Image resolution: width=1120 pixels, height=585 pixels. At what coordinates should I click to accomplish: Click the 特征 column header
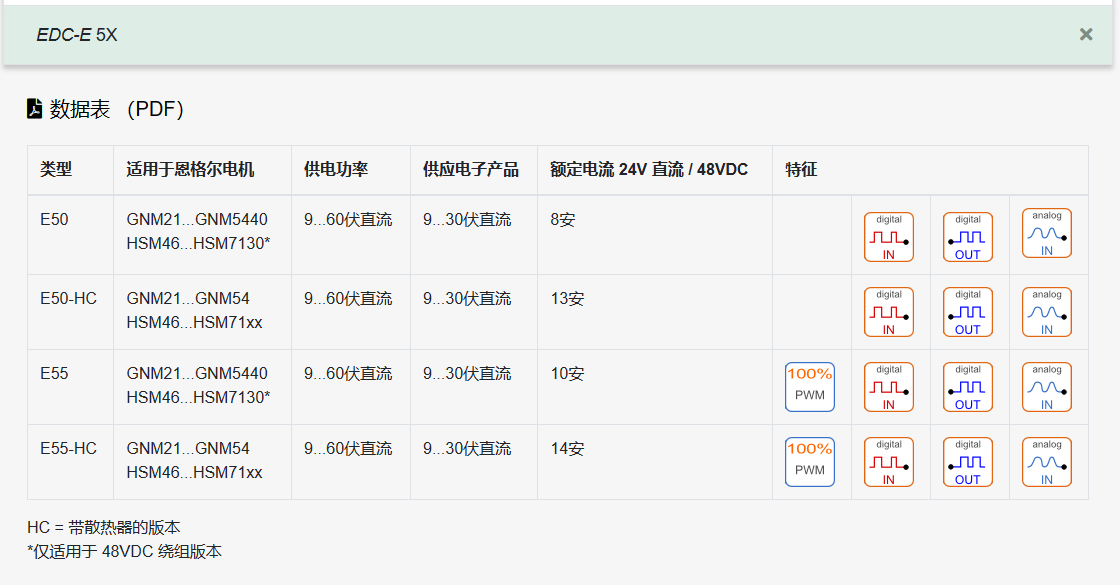point(801,170)
